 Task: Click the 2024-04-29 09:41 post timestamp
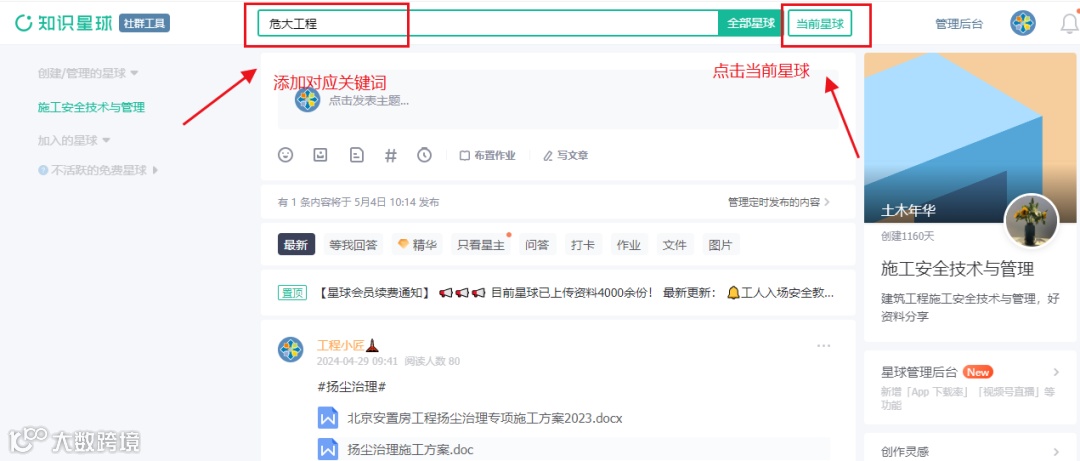(357, 361)
